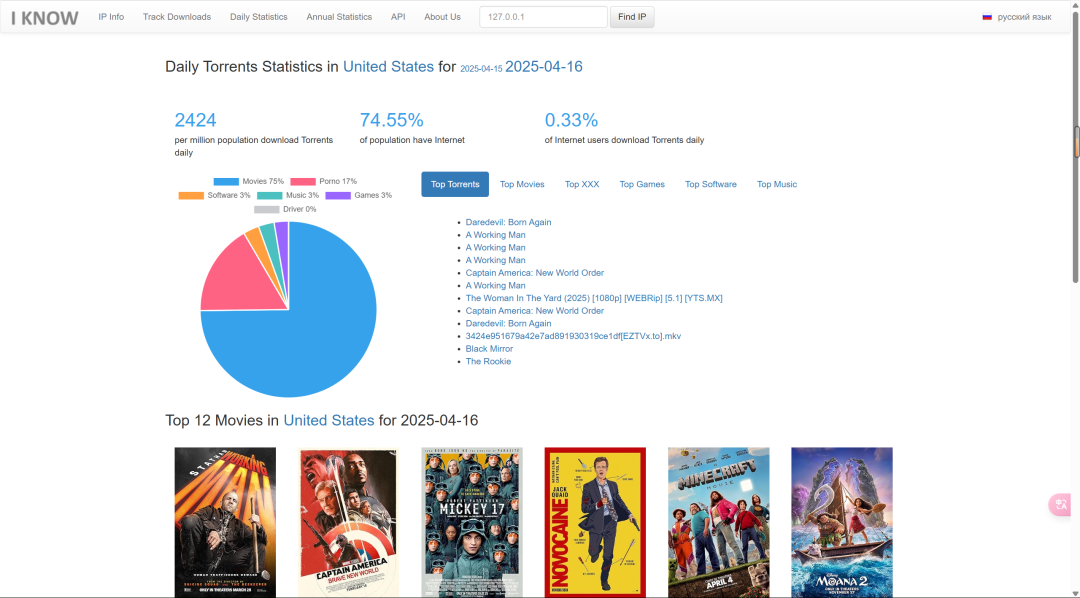Open the A Working Man movie poster
The height and width of the screenshot is (598, 1080).
225,522
